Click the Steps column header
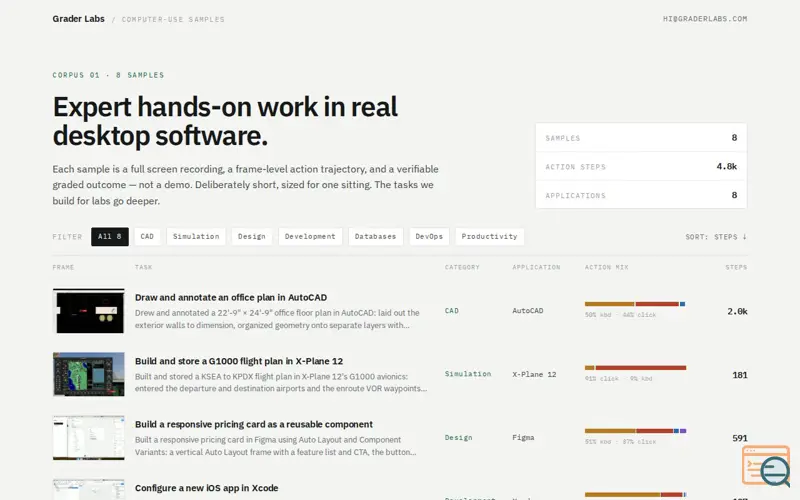Viewport: 800px width, 500px height. pos(736,267)
